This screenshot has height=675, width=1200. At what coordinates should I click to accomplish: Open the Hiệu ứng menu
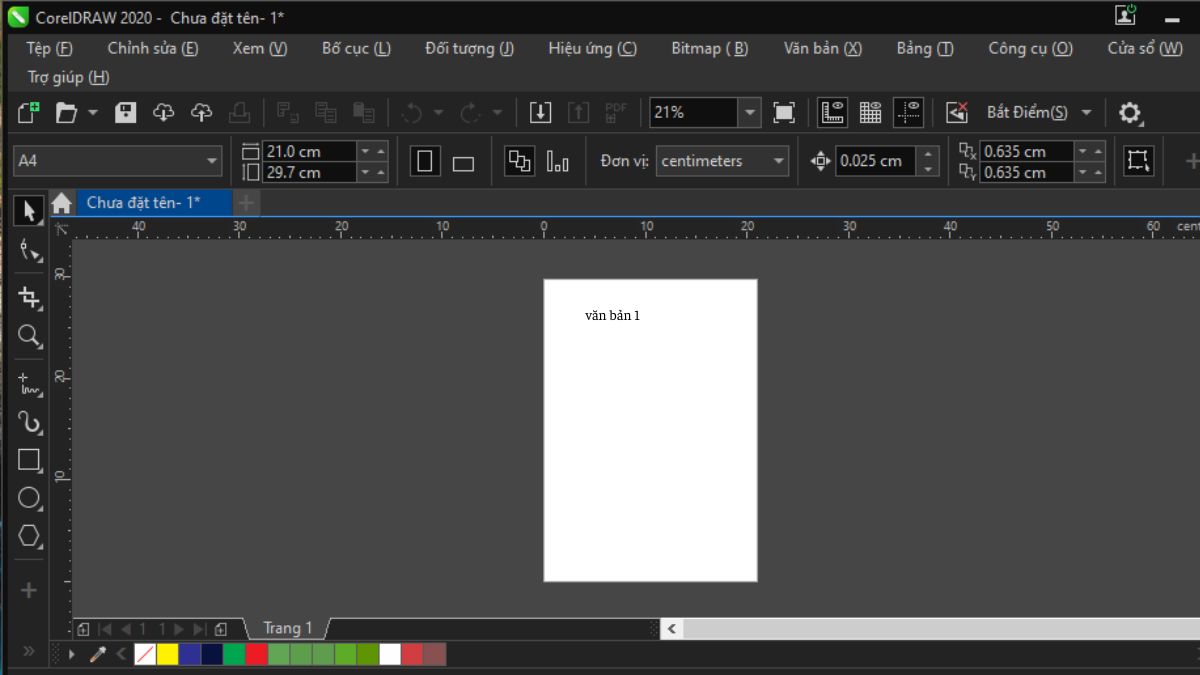point(592,48)
